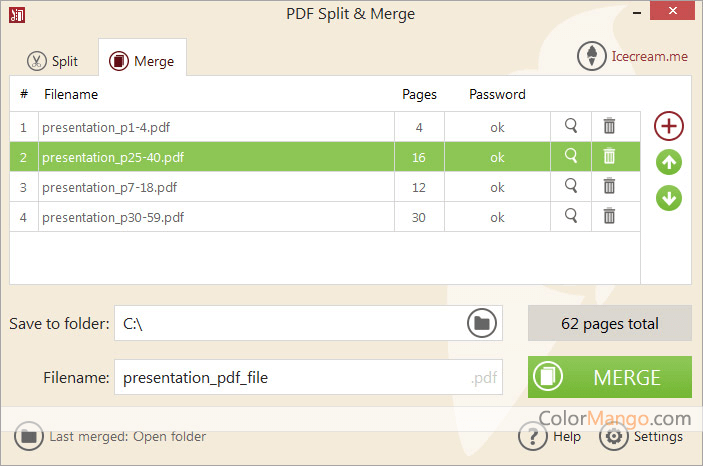Click the add file plus icon

coord(669,126)
